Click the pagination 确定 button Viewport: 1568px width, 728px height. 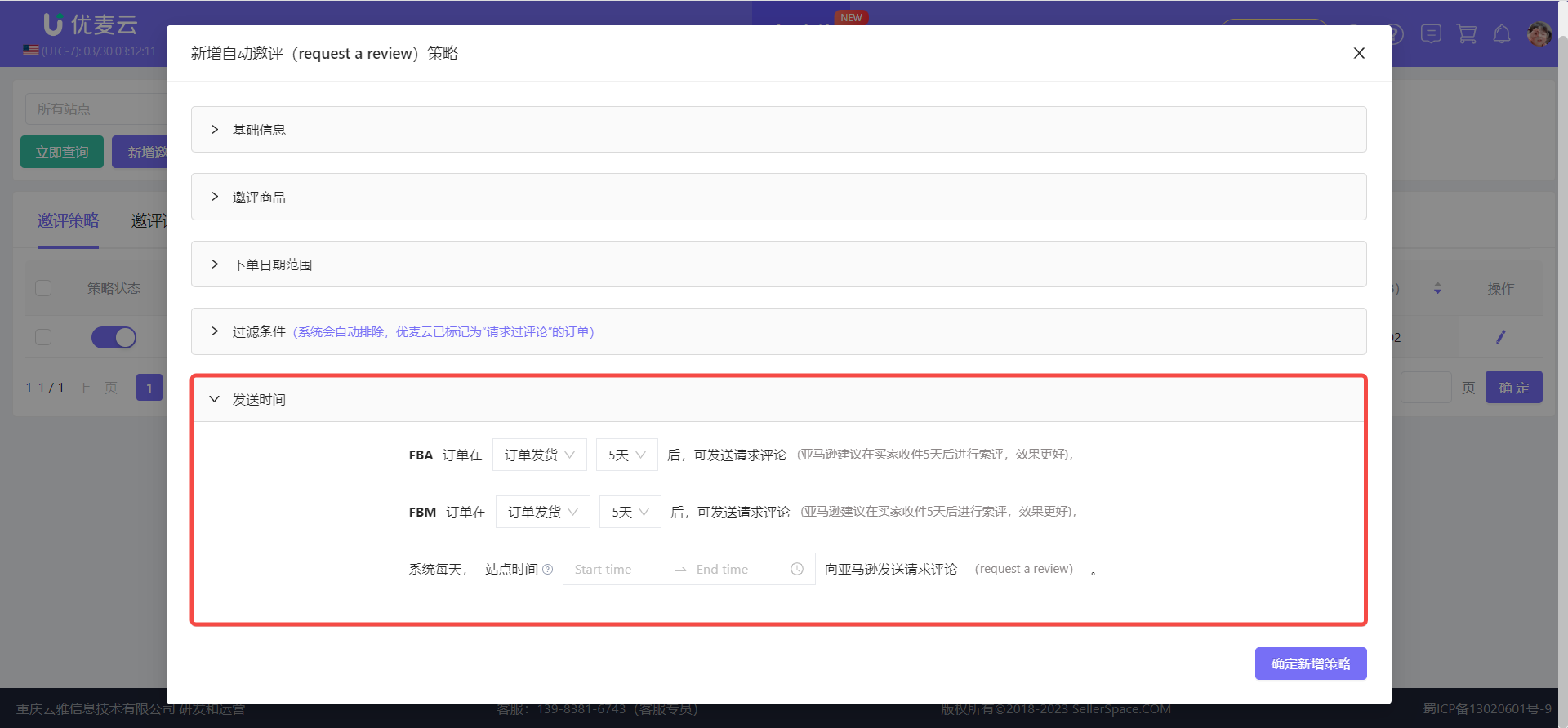[x=1513, y=388]
